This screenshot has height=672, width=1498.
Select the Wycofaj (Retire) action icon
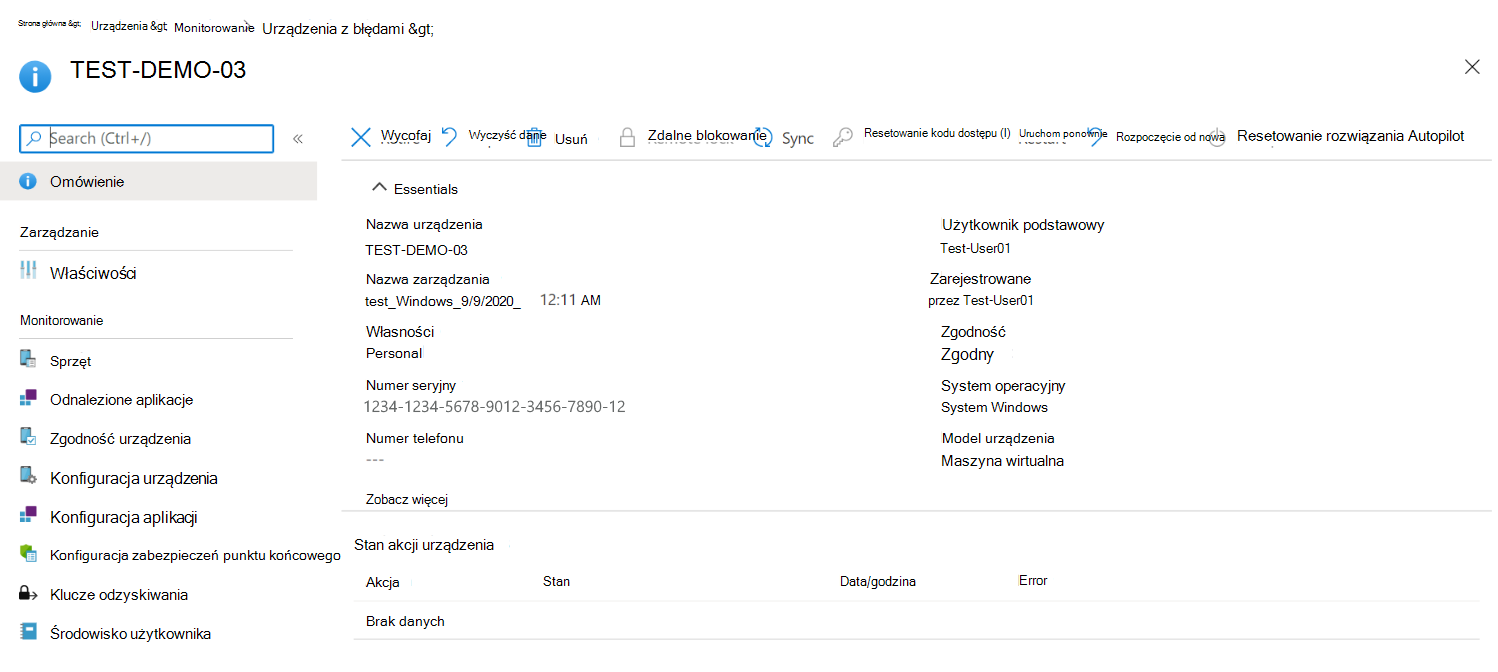point(361,137)
